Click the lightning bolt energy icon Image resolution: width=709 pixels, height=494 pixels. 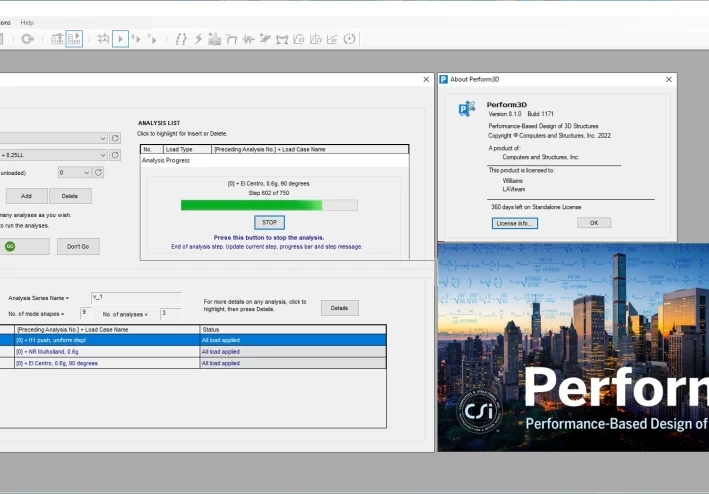click(198, 39)
